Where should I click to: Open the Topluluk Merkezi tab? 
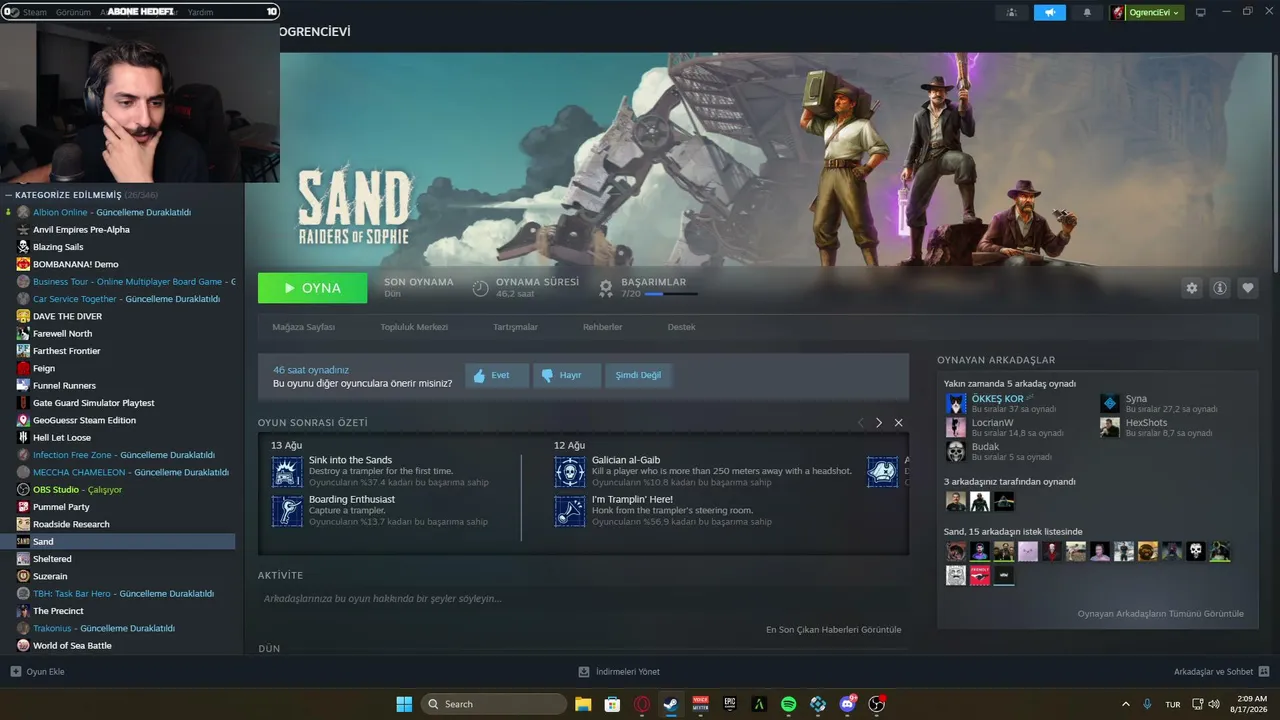point(414,327)
